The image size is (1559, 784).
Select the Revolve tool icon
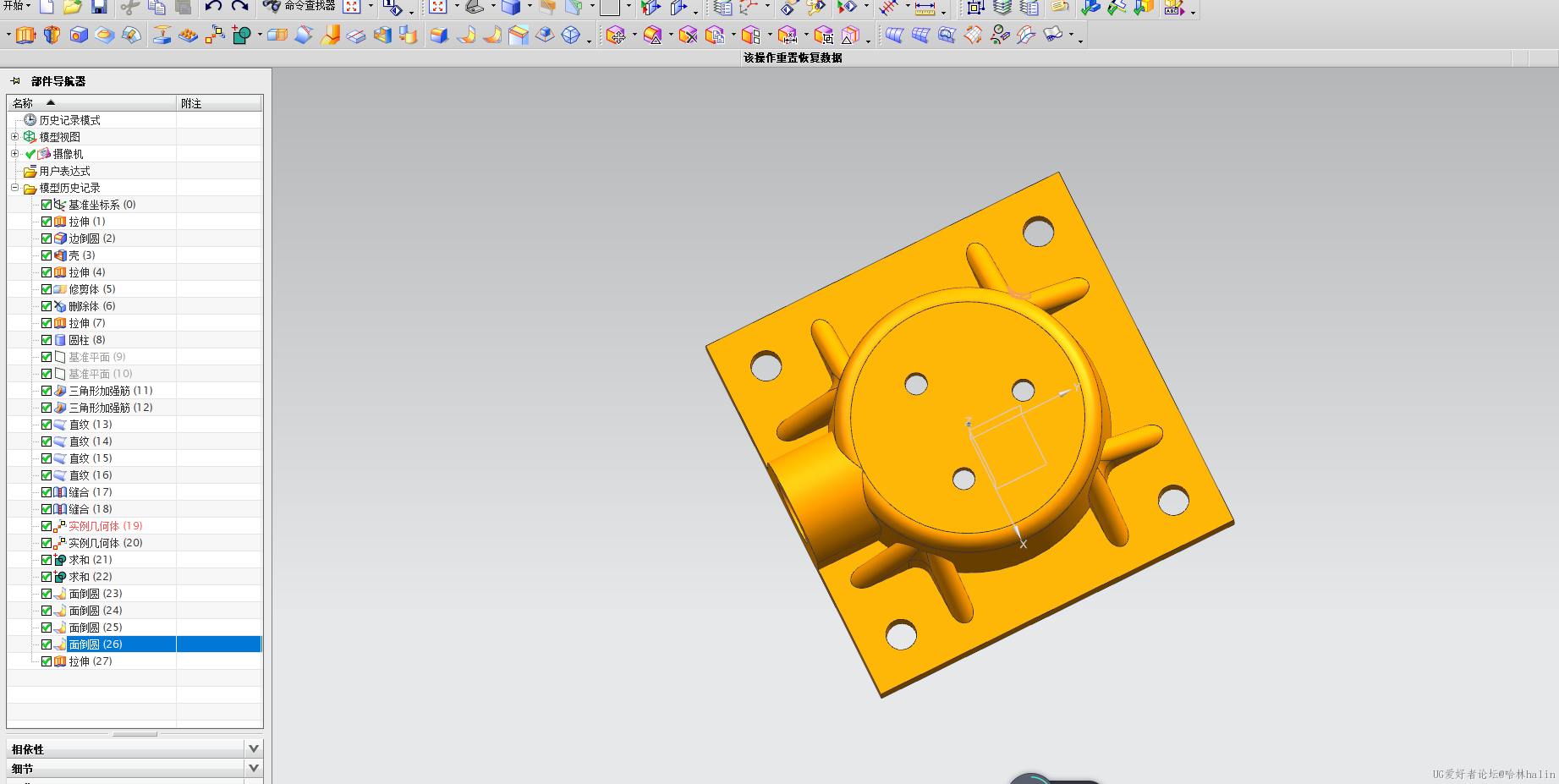click(52, 35)
